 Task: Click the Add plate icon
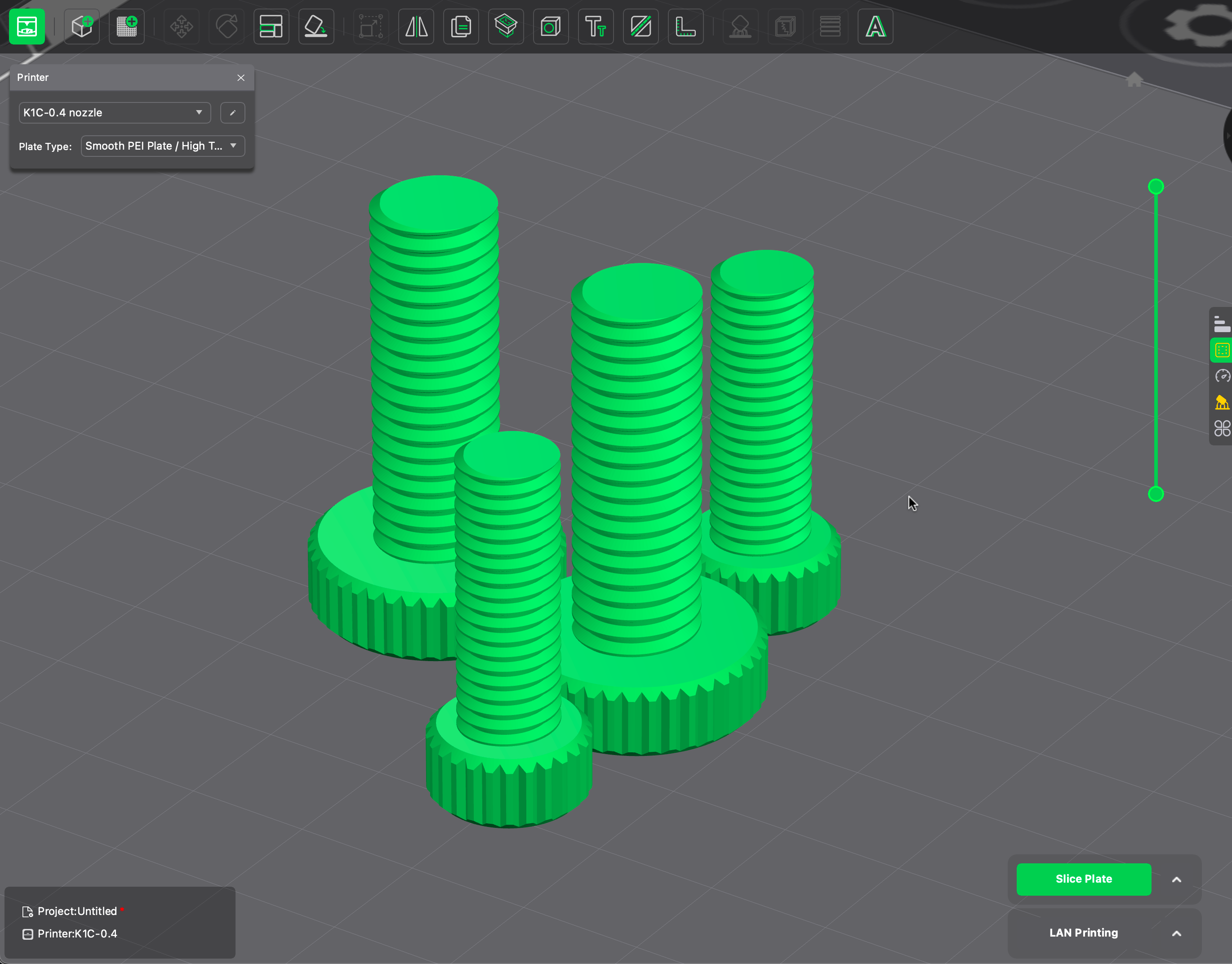click(x=126, y=27)
